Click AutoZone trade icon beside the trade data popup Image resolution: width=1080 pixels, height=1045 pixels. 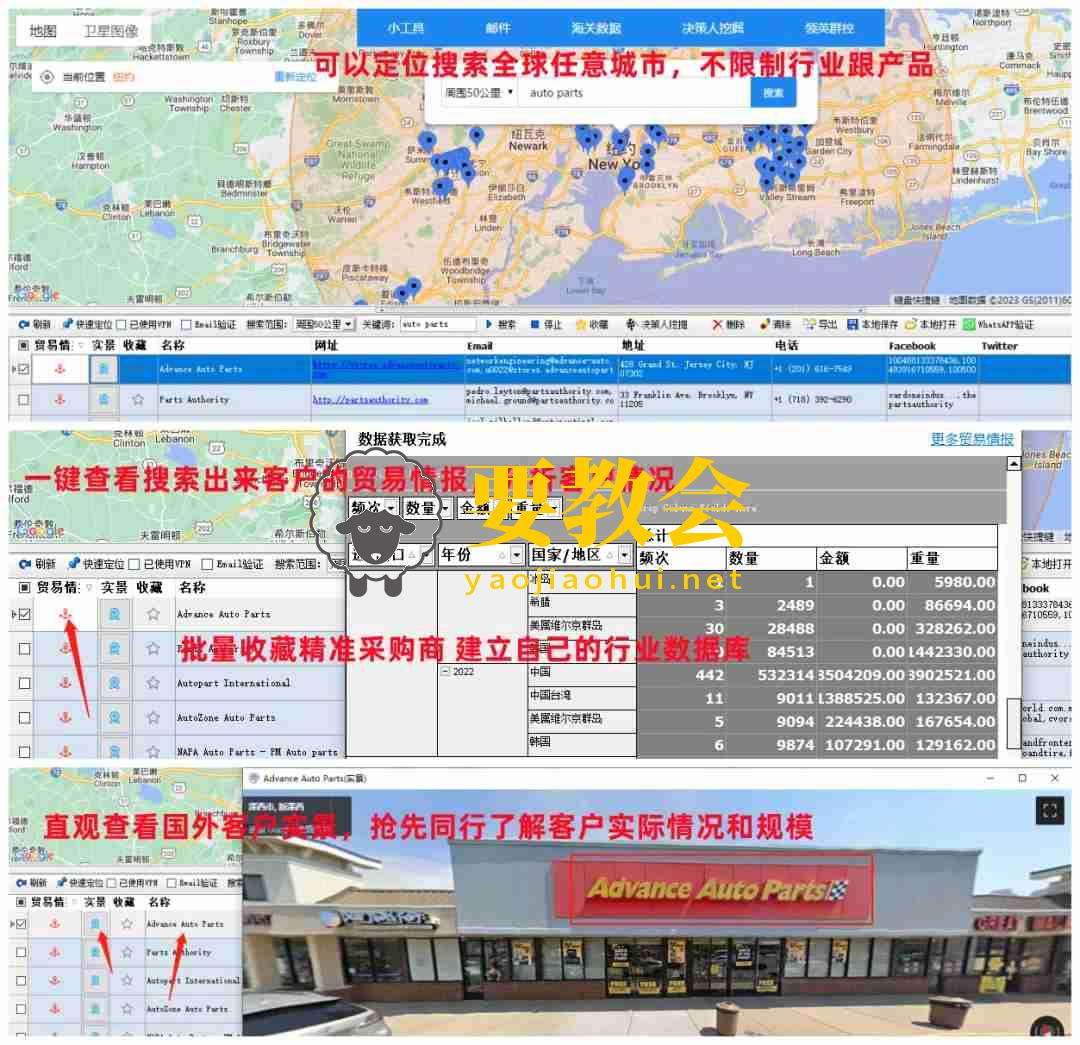coord(65,717)
